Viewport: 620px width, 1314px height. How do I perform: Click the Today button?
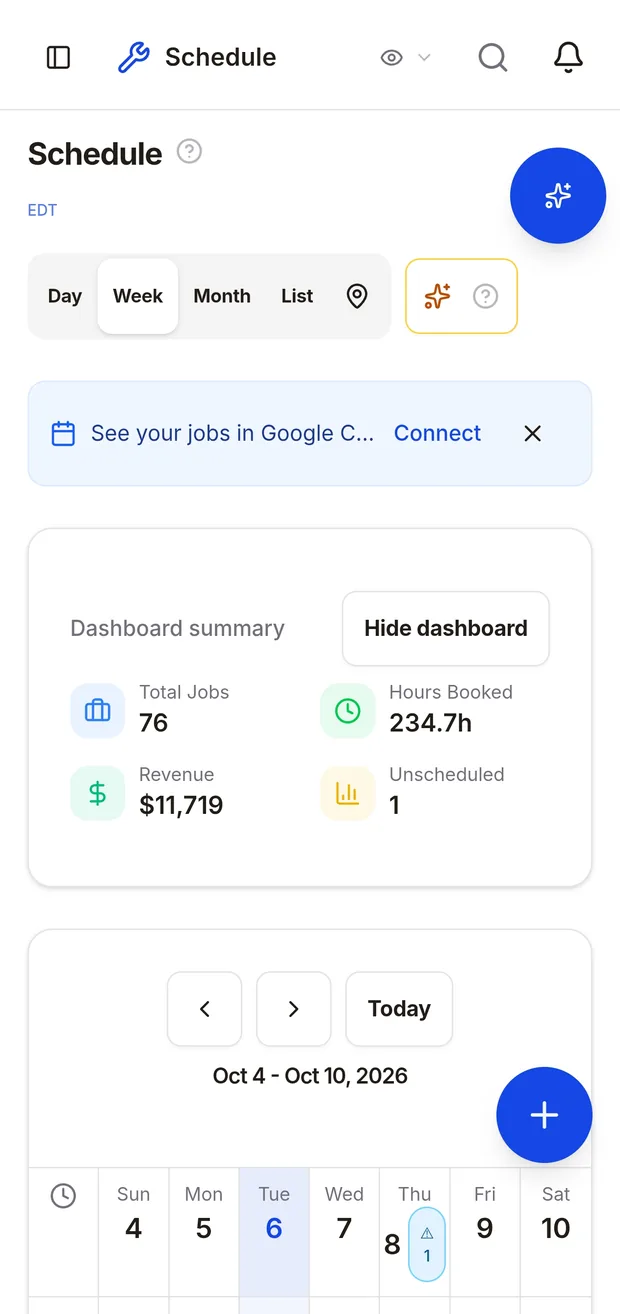399,1009
